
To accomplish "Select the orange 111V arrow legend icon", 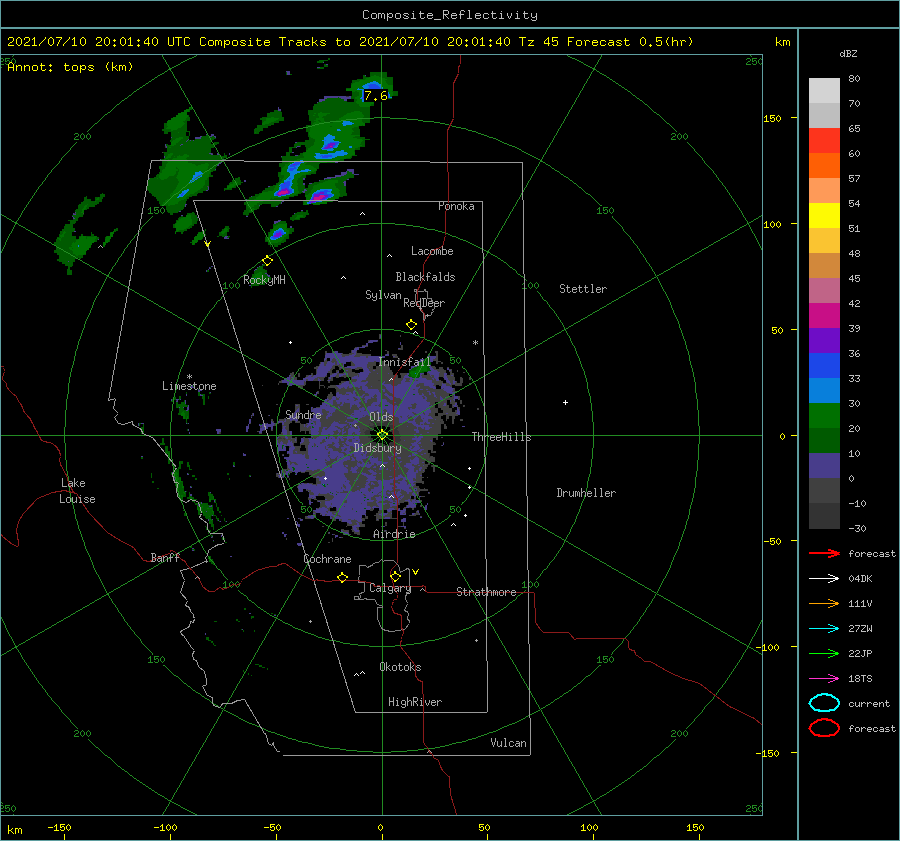I will coord(824,603).
